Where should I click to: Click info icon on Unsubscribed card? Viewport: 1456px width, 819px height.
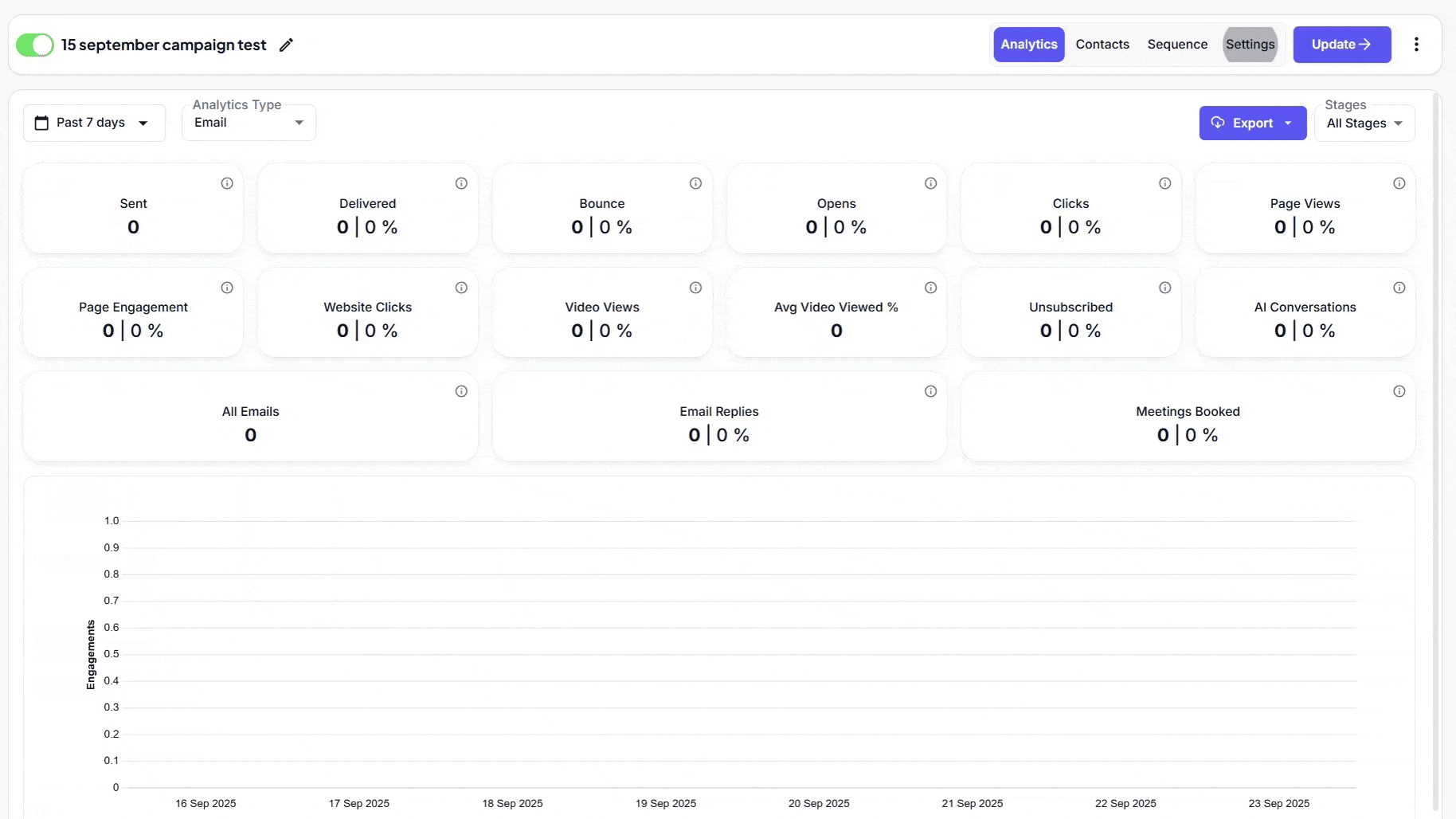(x=1164, y=288)
